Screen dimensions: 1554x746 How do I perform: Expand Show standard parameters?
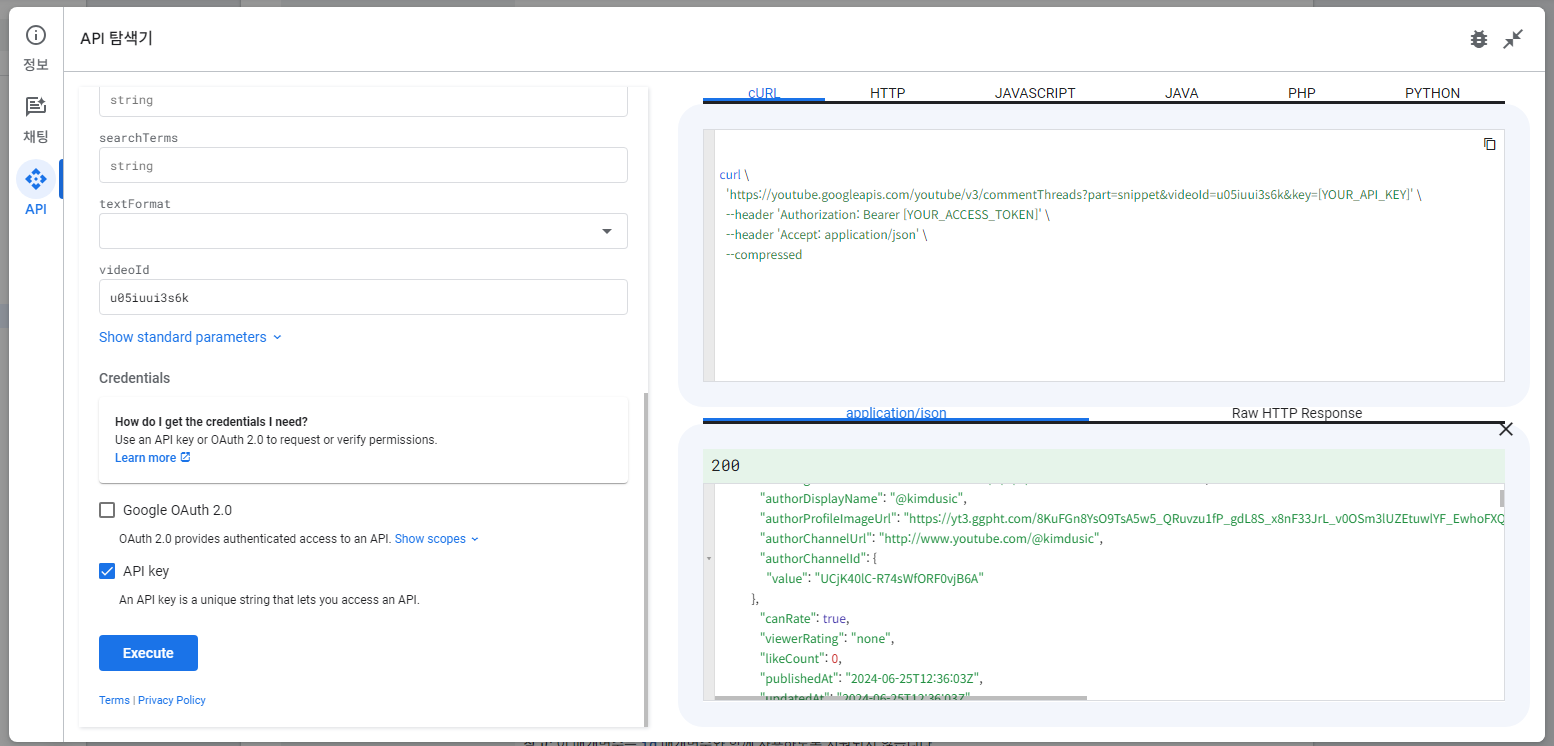(x=190, y=337)
